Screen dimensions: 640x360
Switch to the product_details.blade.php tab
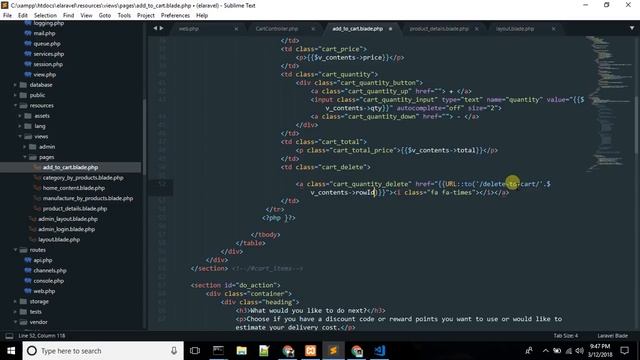tap(439, 29)
